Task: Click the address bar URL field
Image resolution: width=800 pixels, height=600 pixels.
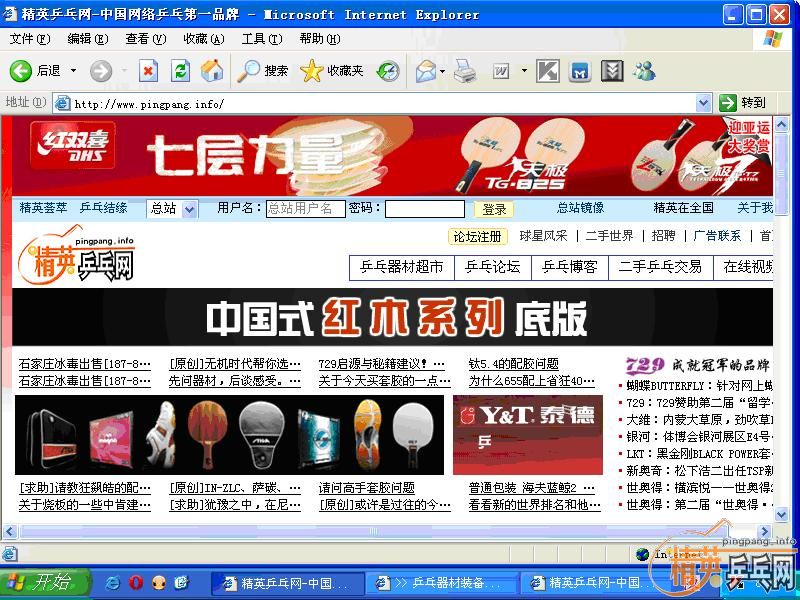Action: pos(383,104)
